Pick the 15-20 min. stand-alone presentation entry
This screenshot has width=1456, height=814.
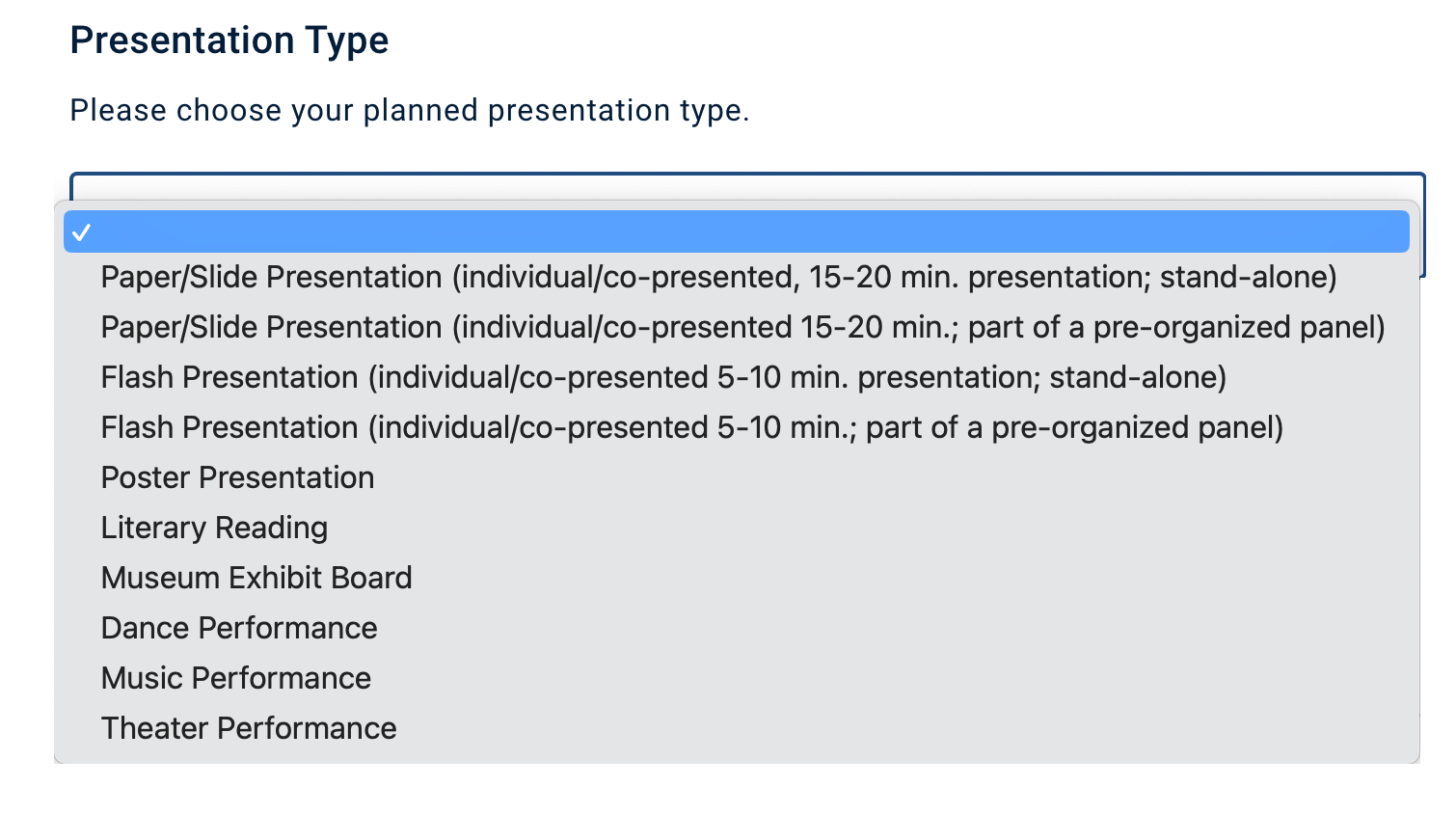tap(718, 278)
